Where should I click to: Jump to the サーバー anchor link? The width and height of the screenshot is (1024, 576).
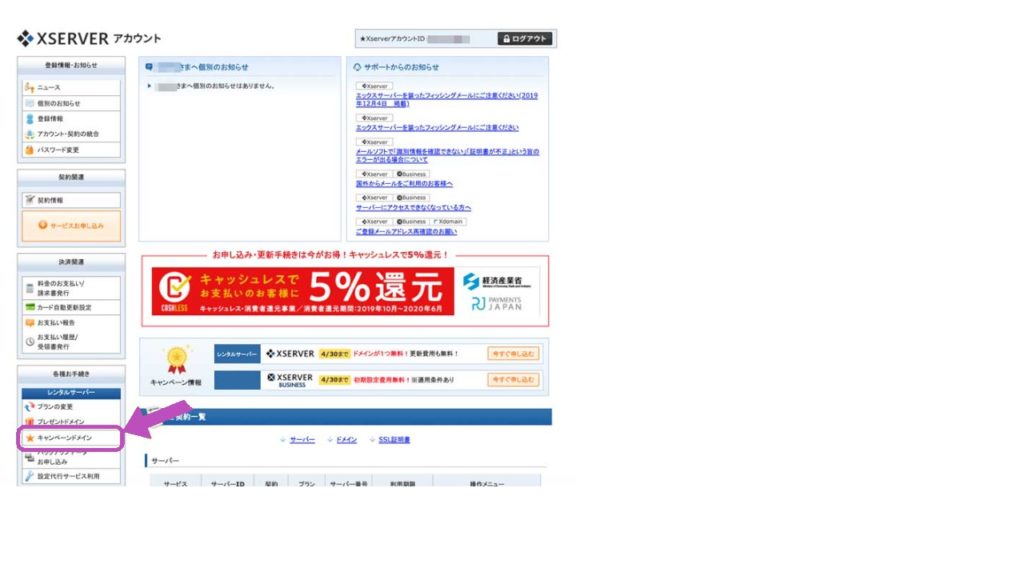(302, 440)
